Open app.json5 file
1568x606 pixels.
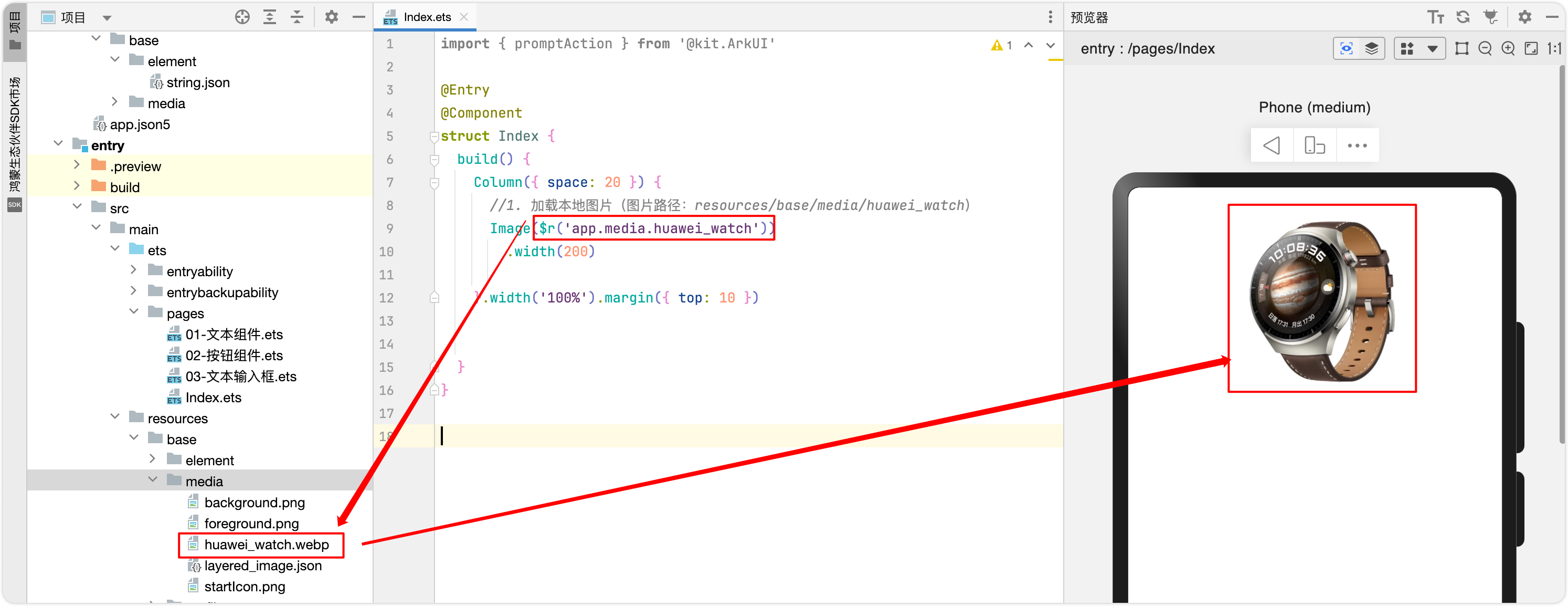(132, 124)
